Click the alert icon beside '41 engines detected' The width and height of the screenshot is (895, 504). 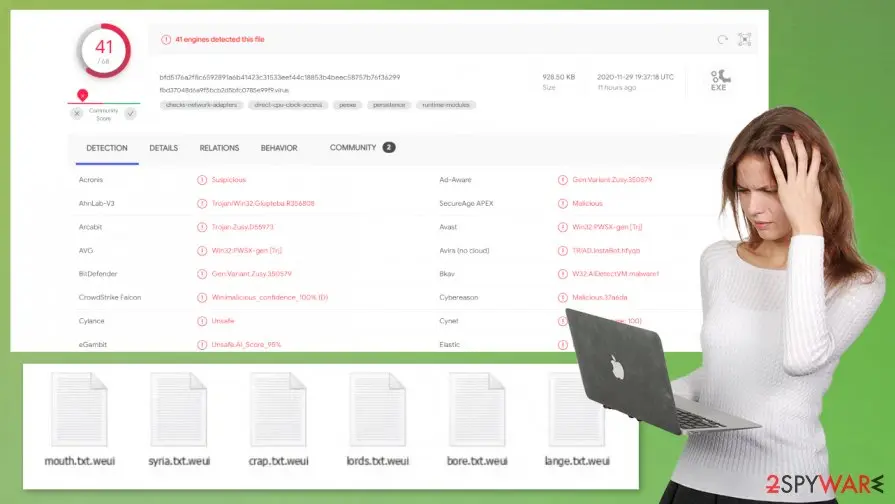click(x=166, y=39)
